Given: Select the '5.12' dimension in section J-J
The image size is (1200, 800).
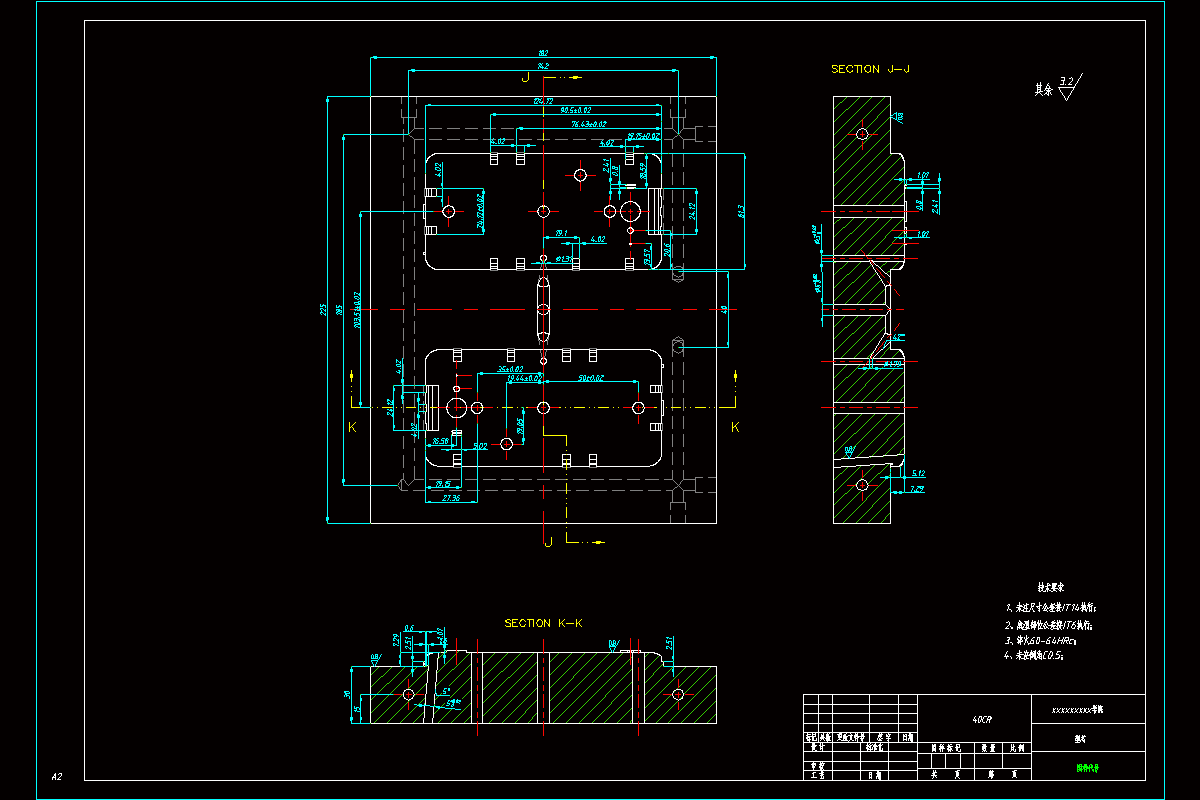Looking at the screenshot, I should [x=919, y=473].
